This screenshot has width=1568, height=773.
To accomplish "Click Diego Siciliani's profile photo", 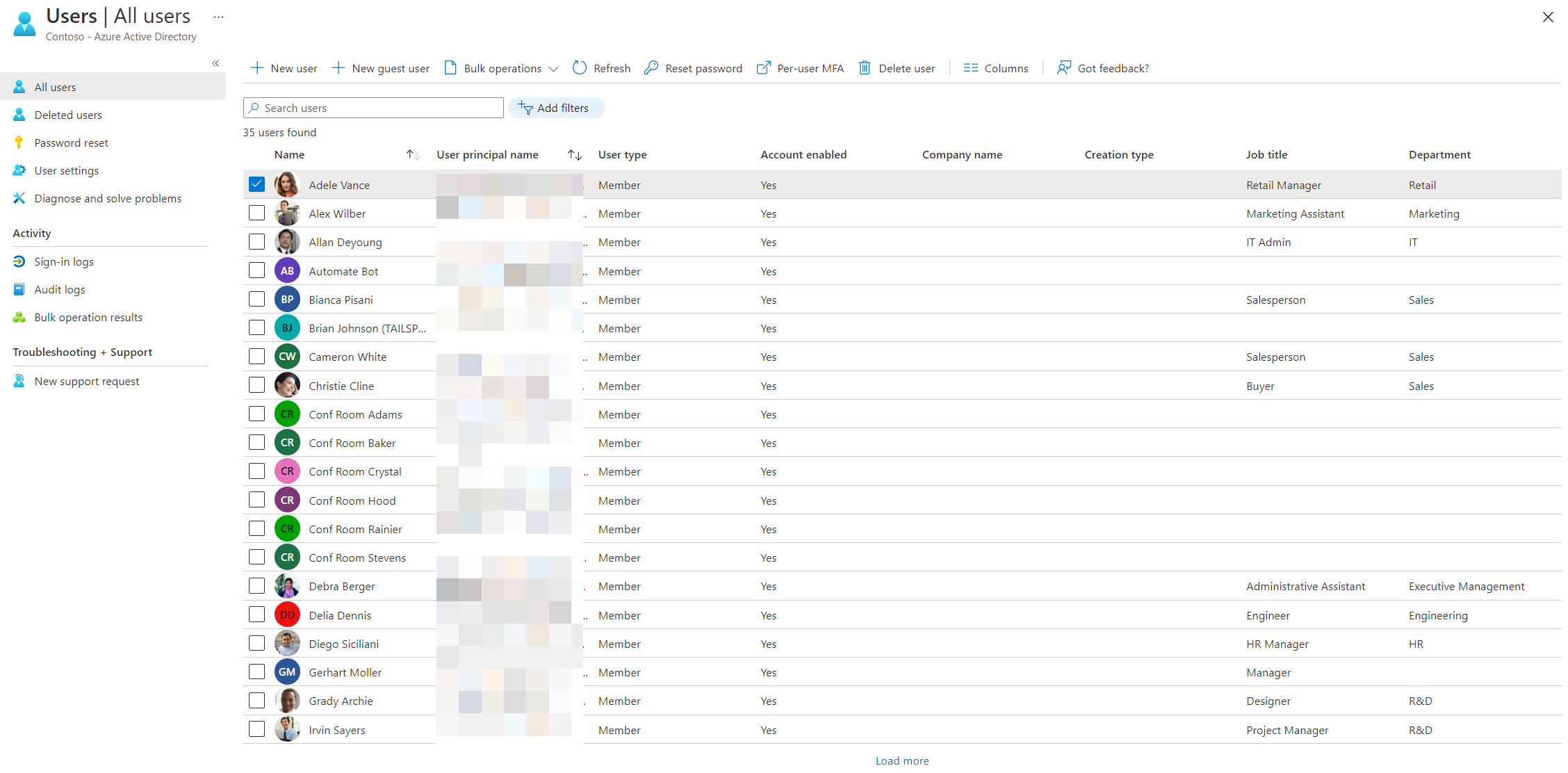I will coord(287,643).
